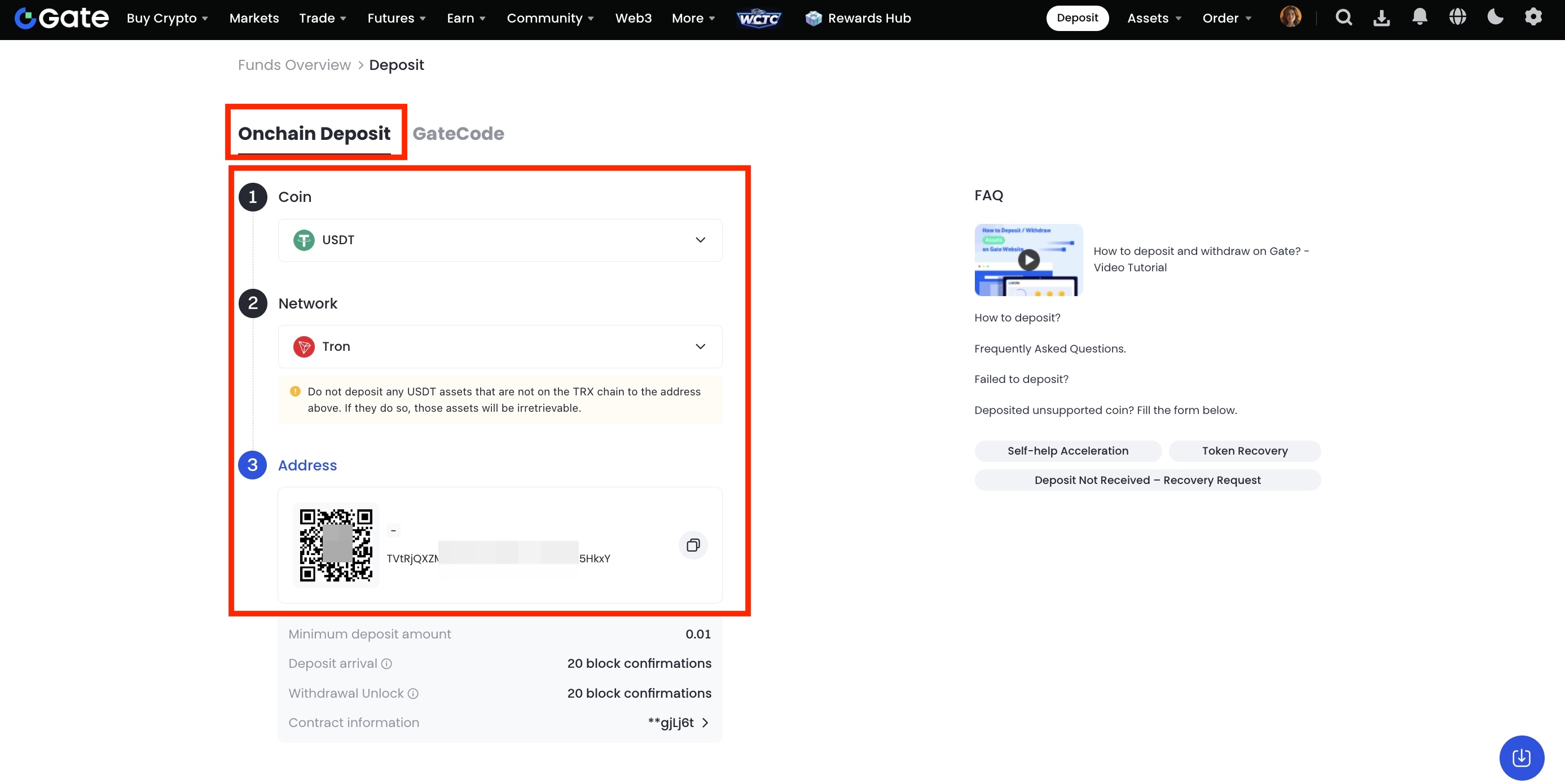Screen dimensions: 1565x784
Task: Click the language globe icon
Action: tap(1457, 17)
